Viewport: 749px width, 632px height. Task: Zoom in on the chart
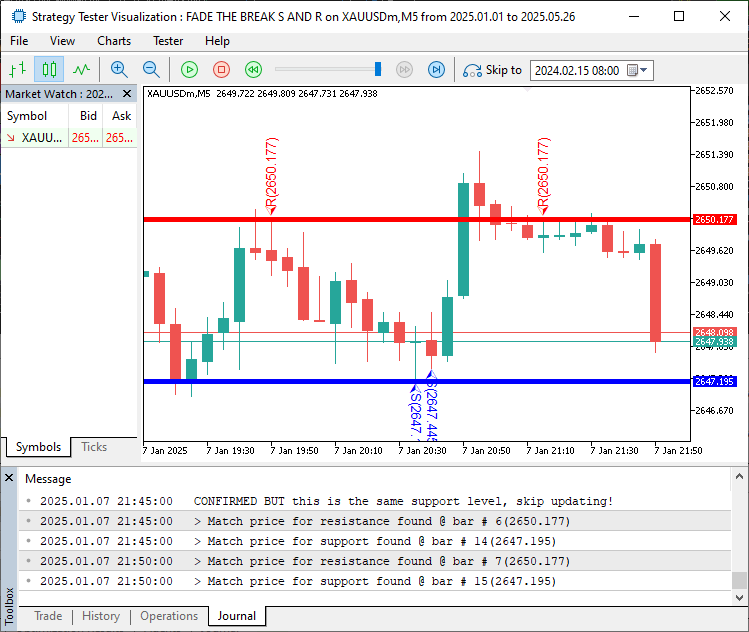point(119,70)
